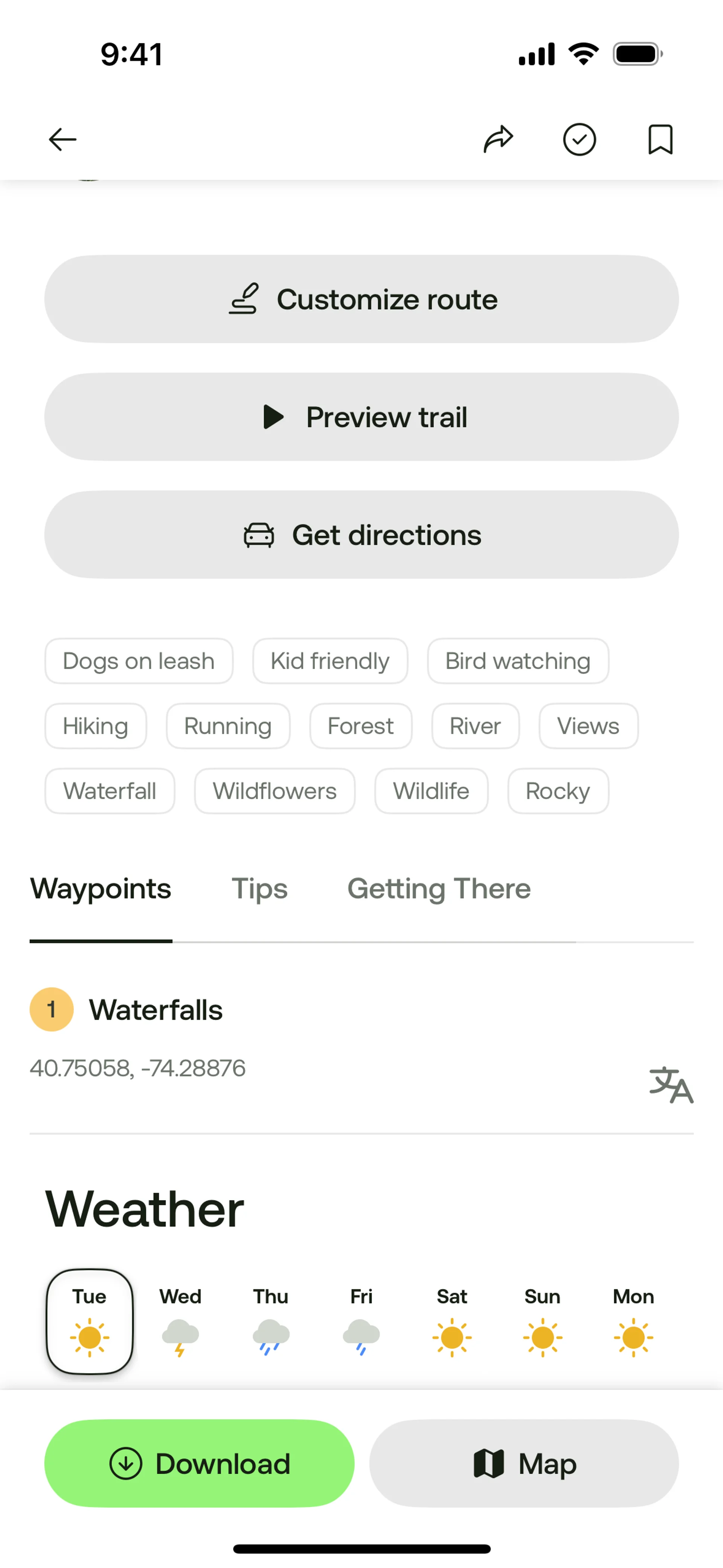Viewport: 723px width, 1568px height.
Task: Open waypoint 1 Waterfalls marker
Action: click(52, 1009)
